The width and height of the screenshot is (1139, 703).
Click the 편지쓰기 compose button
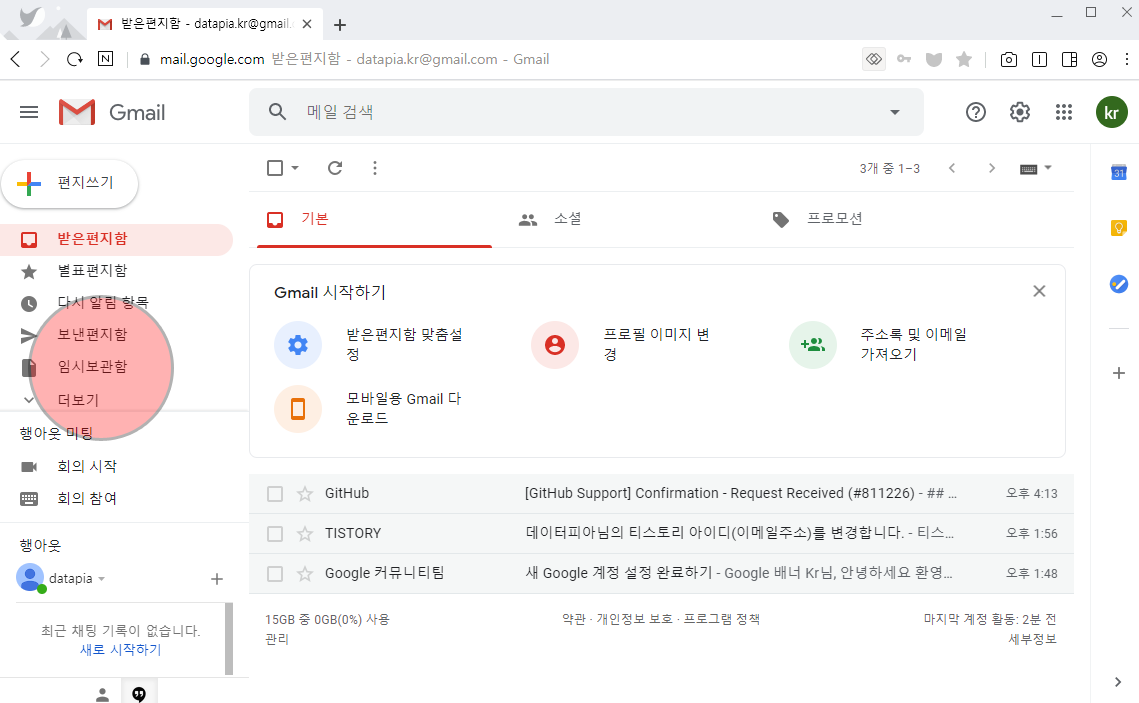(70, 183)
